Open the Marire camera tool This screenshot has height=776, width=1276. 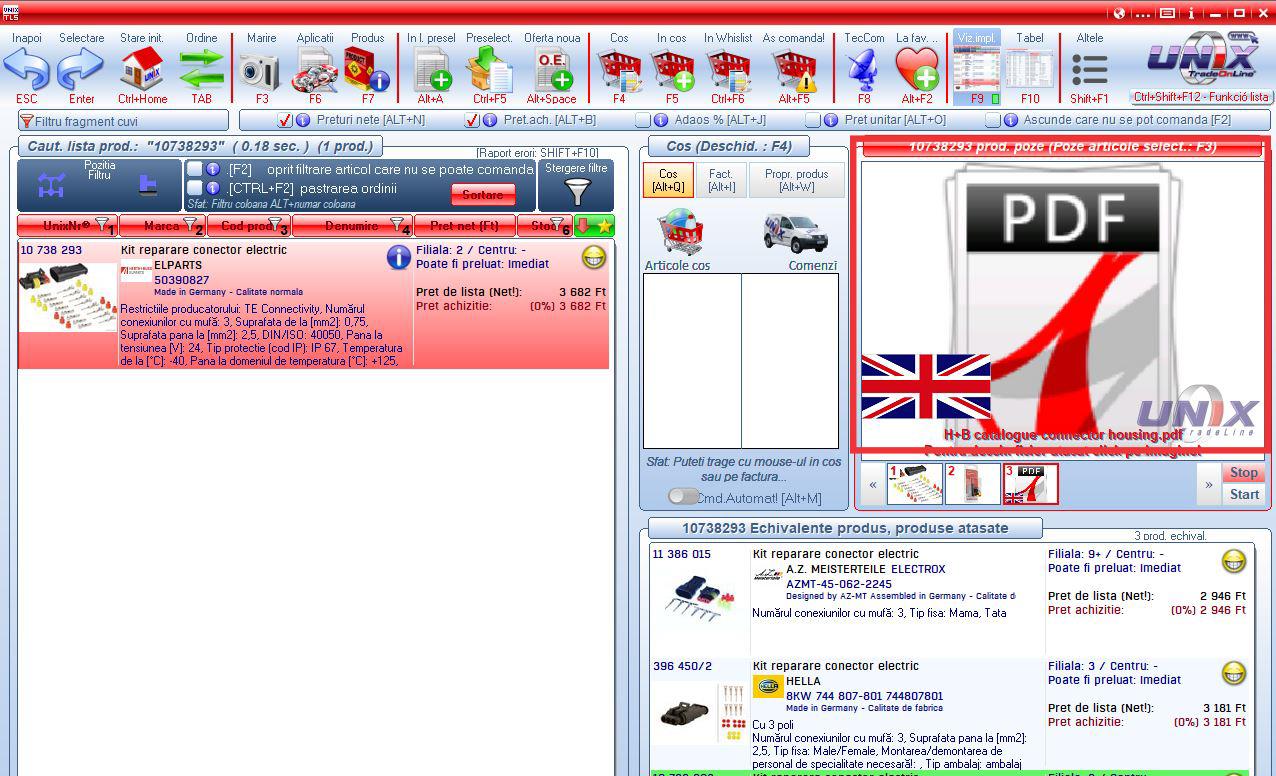point(261,69)
